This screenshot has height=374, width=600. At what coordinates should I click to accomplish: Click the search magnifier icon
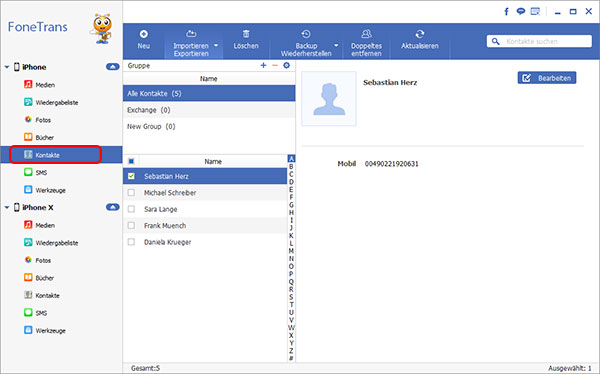pyautogui.click(x=496, y=41)
